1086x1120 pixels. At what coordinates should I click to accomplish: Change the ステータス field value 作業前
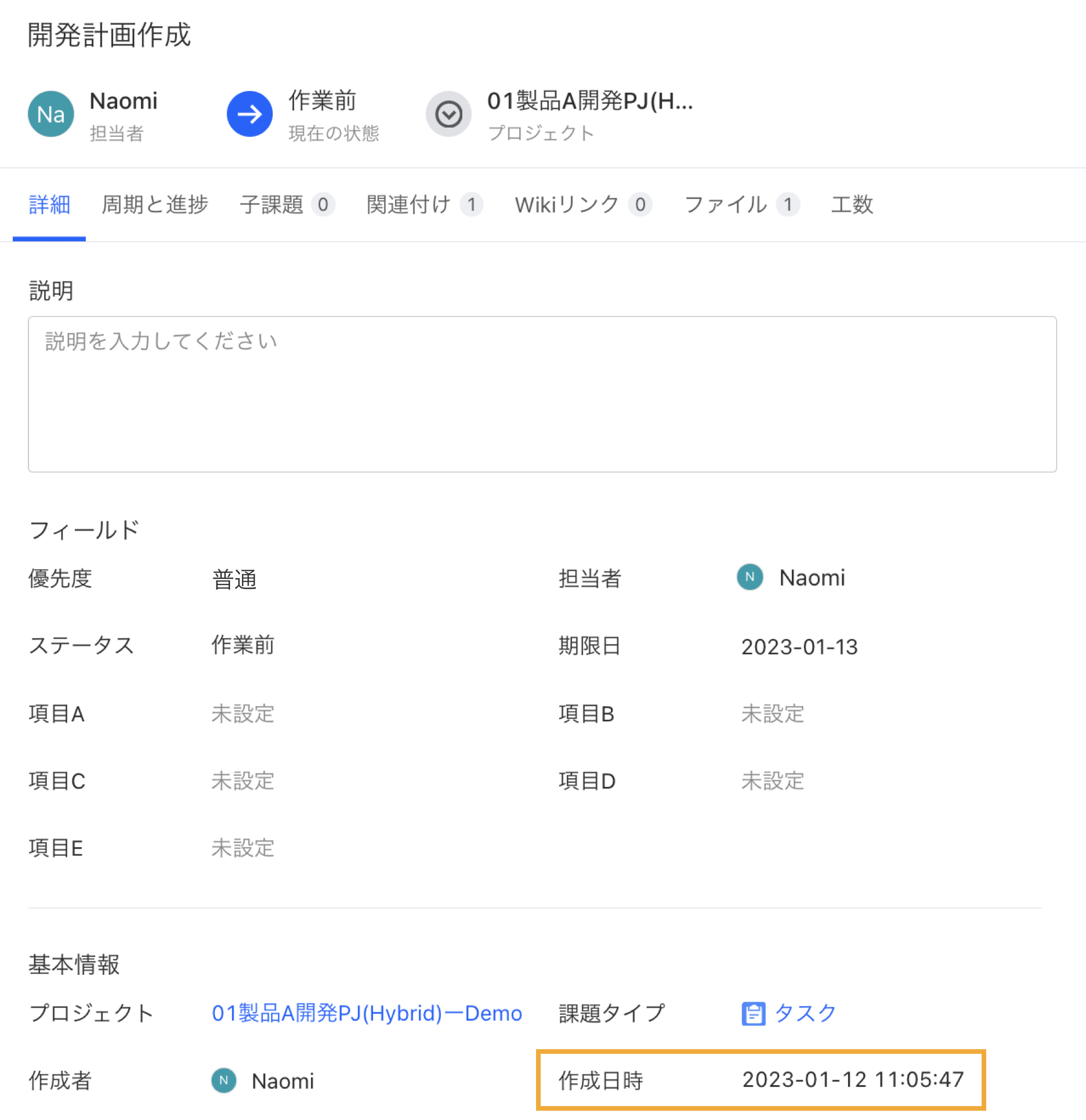click(242, 645)
